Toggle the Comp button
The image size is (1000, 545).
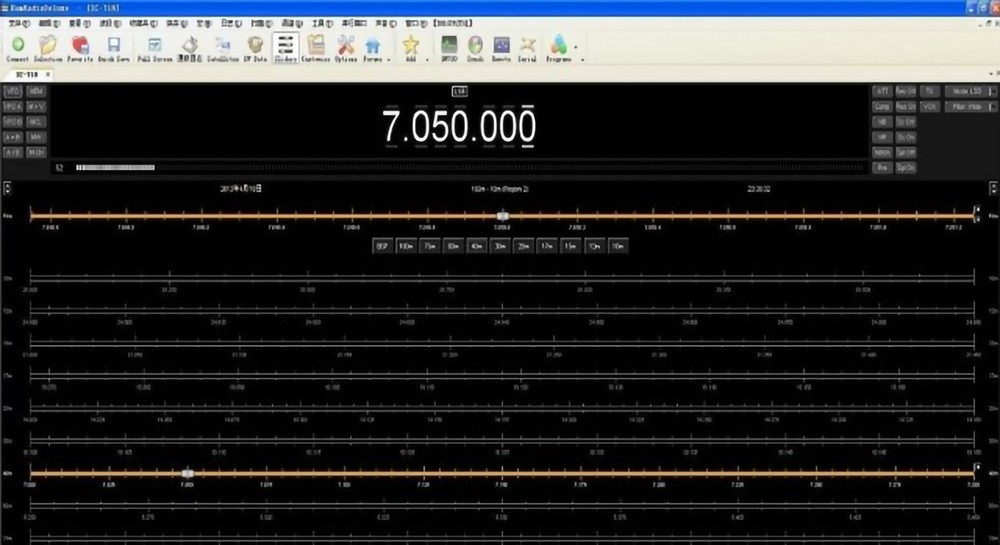point(882,106)
